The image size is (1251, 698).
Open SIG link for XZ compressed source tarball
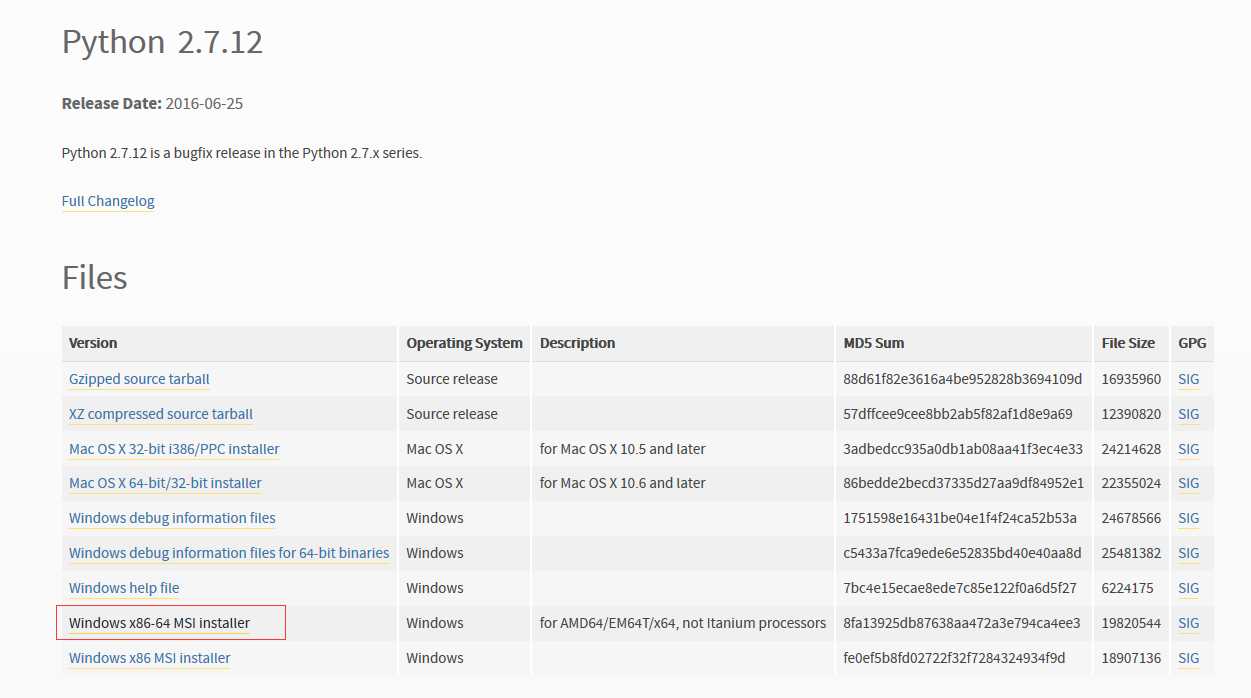[x=1188, y=414]
